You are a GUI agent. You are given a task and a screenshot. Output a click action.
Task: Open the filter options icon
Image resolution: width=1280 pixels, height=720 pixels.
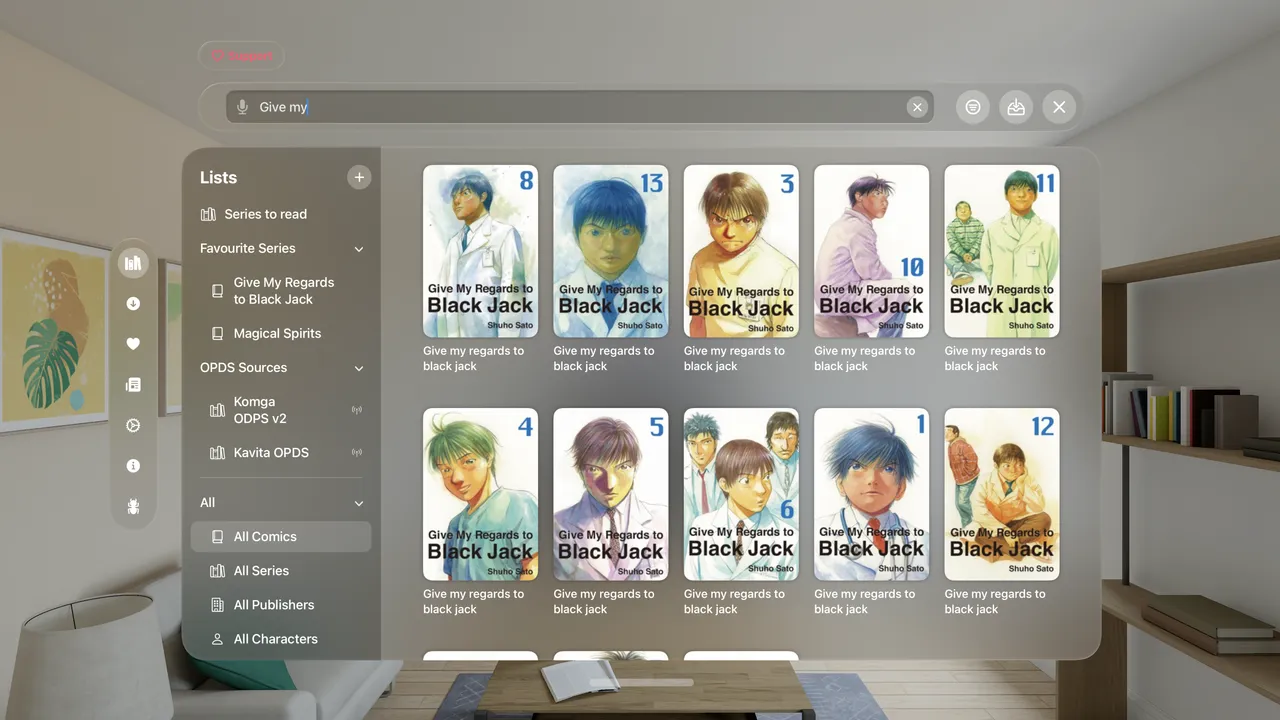[973, 107]
